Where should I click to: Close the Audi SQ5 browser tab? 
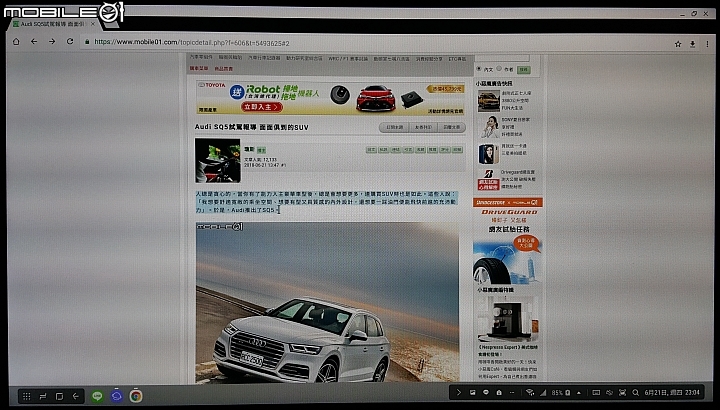click(x=93, y=23)
